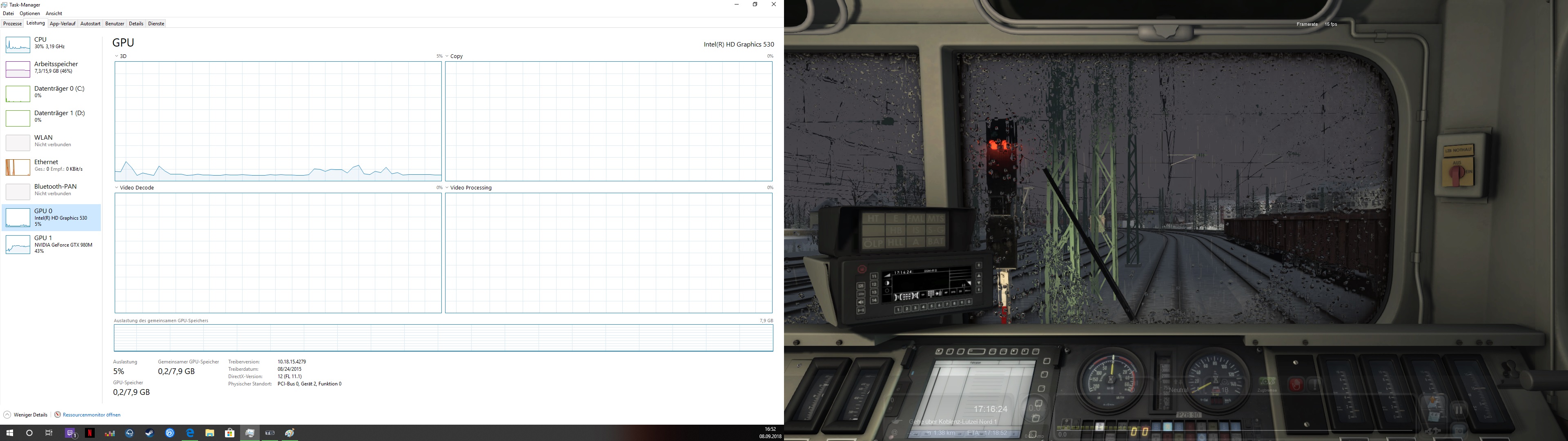Image resolution: width=1568 pixels, height=441 pixels.
Task: Open the Ressourcenmonitor öffnen link
Action: coord(91,415)
